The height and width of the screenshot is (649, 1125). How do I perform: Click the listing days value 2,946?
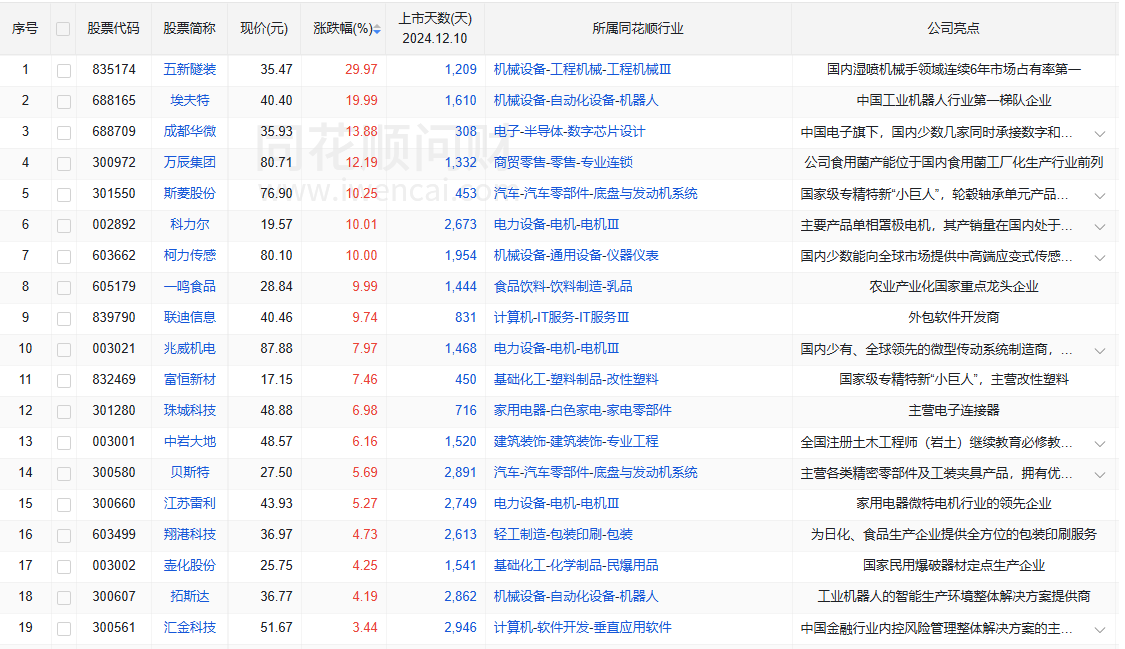[461, 627]
